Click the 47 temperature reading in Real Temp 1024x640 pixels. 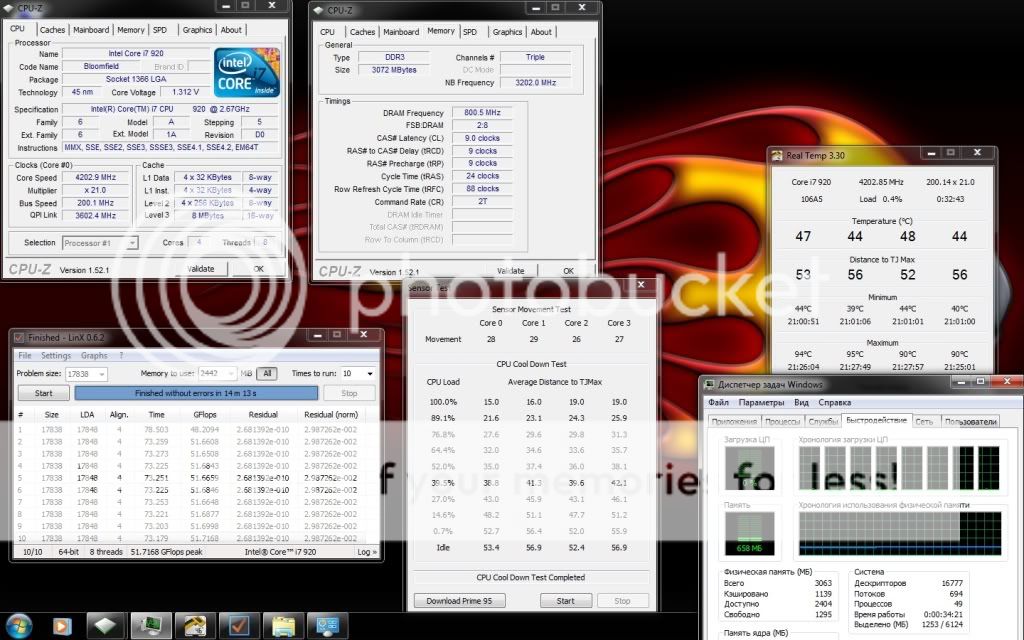point(803,236)
